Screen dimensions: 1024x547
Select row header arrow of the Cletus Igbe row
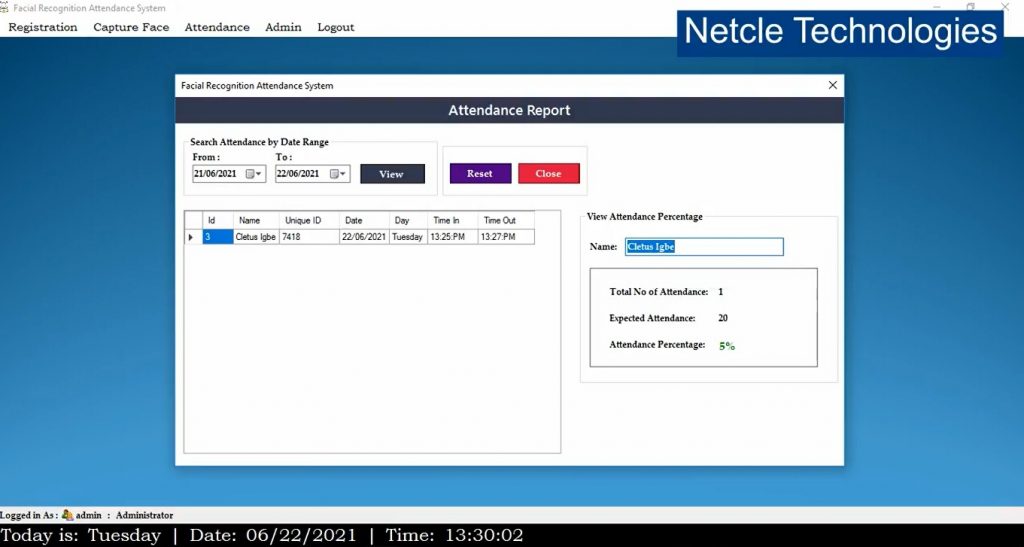pos(193,237)
